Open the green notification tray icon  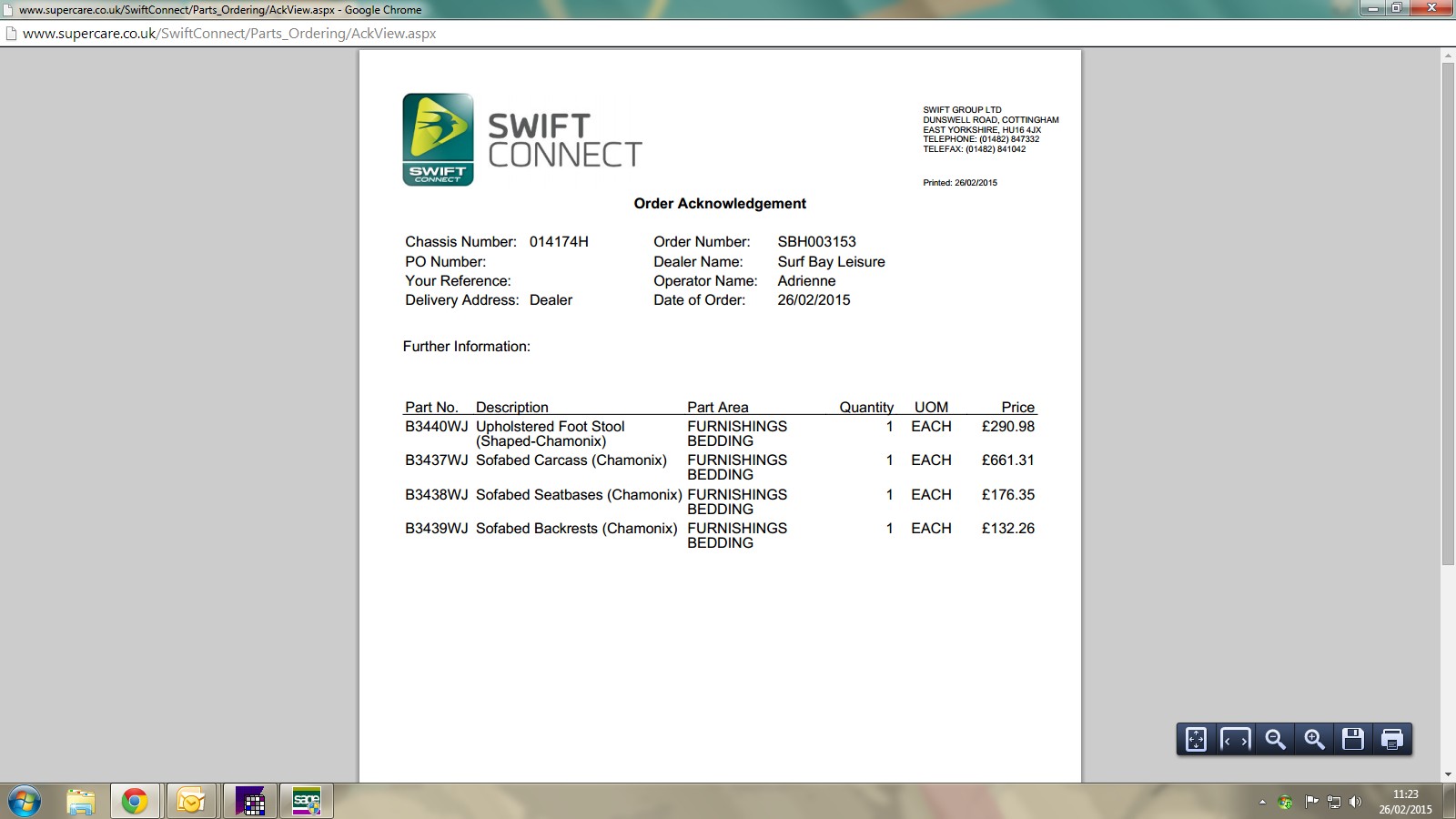point(1286,802)
